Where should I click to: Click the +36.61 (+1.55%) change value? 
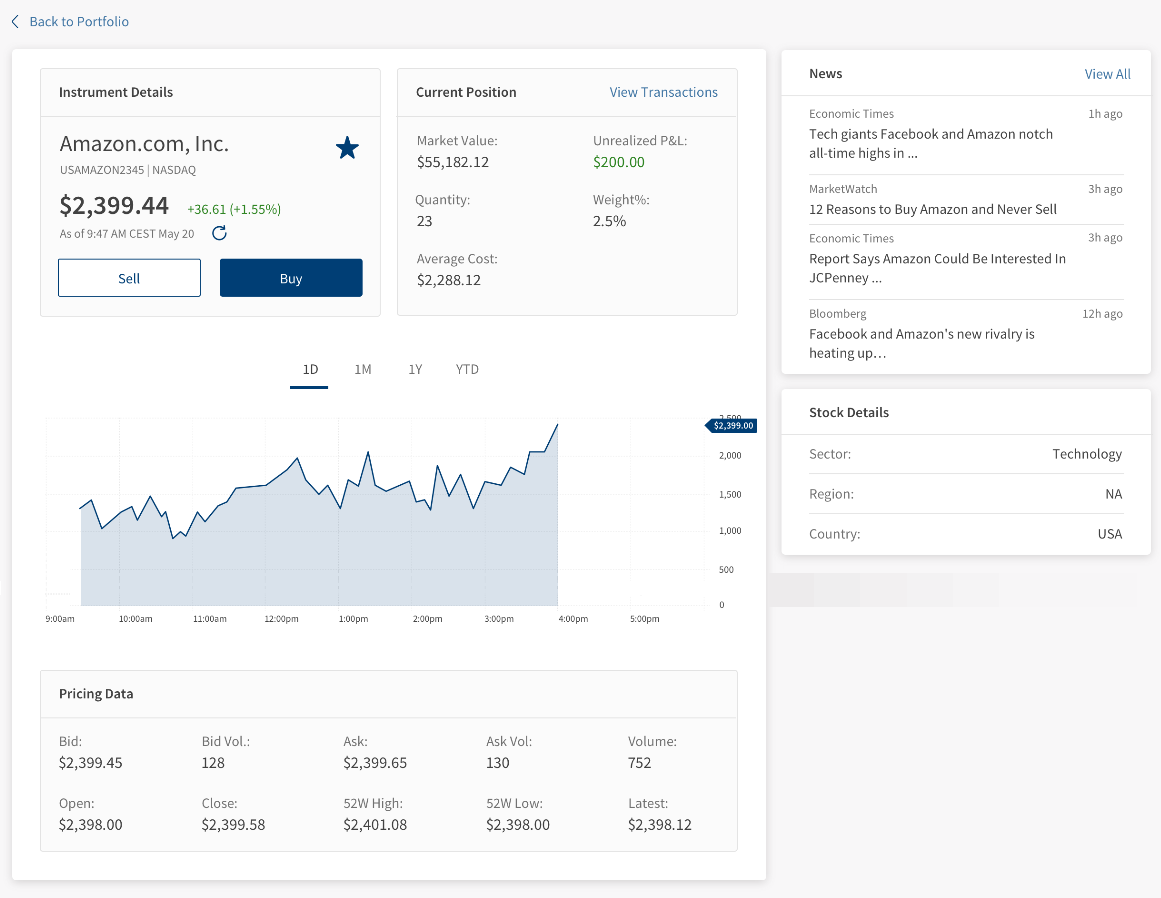click(234, 210)
